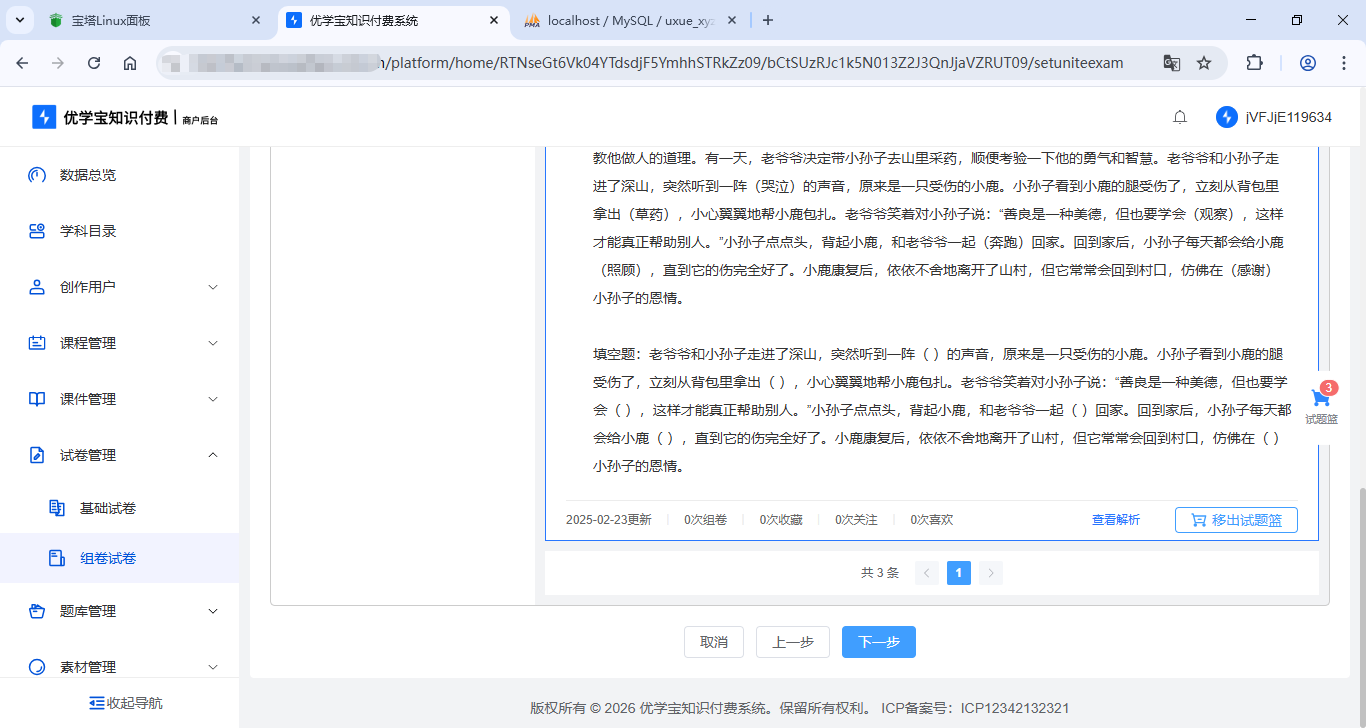The width and height of the screenshot is (1366, 728).
Task: Open the 查看解析 analysis link
Action: point(1117,519)
